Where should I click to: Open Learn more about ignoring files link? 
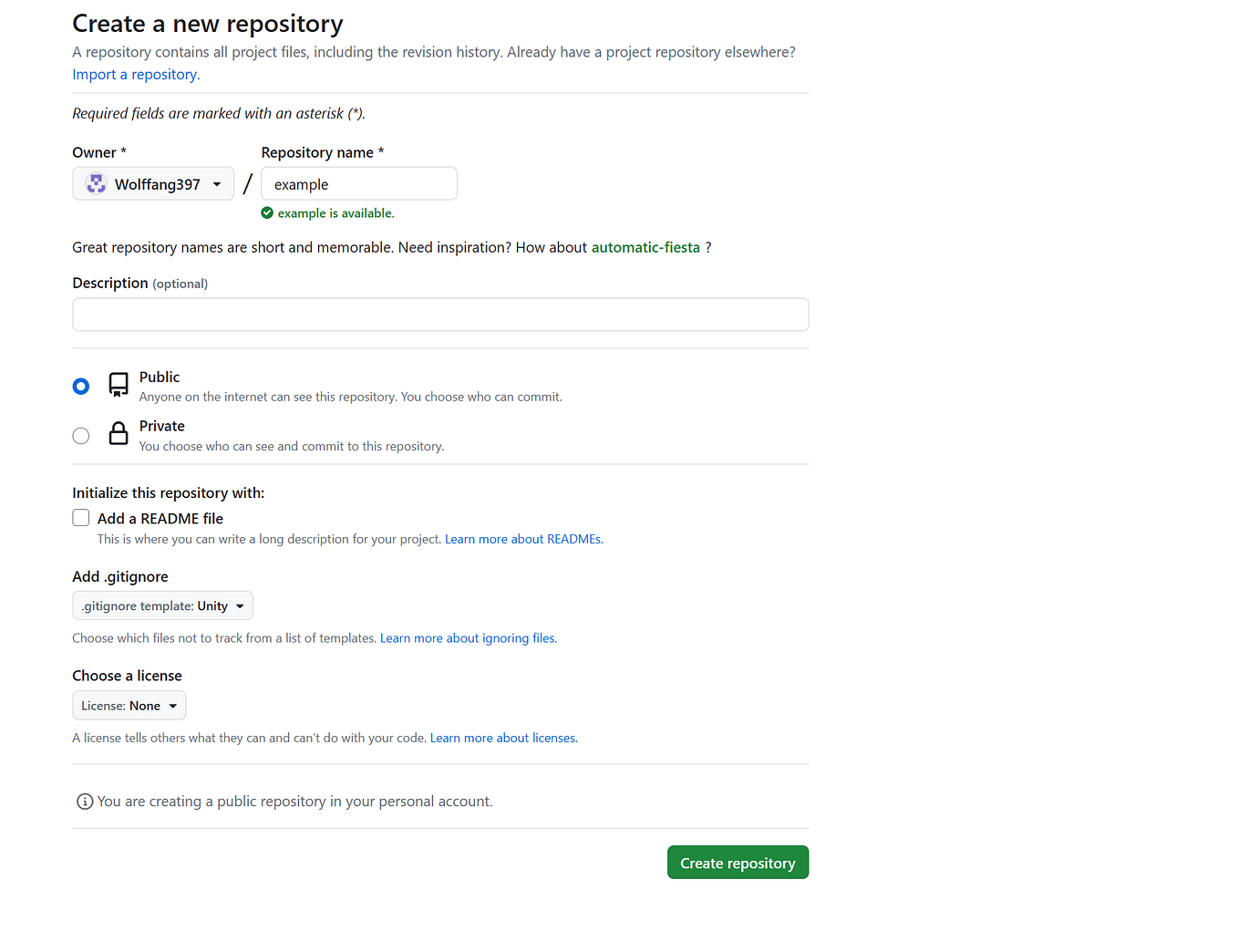pos(469,638)
